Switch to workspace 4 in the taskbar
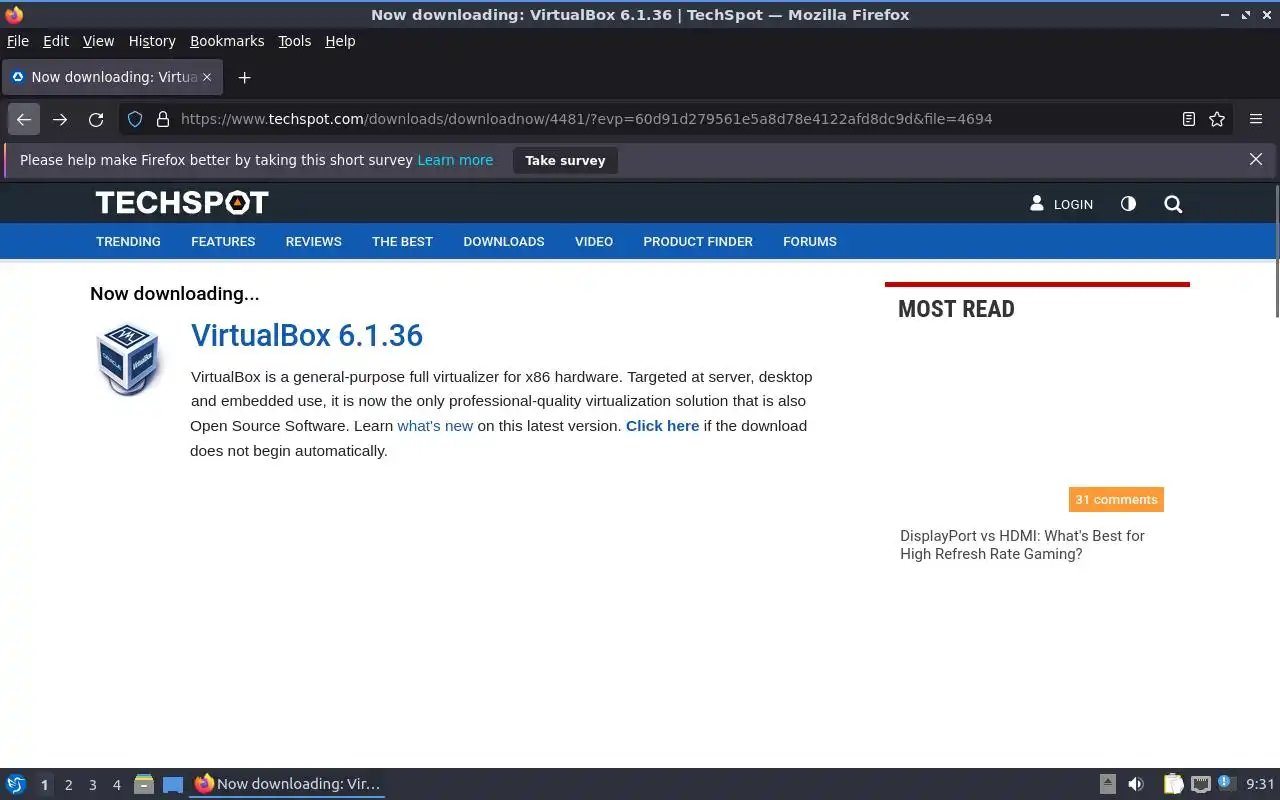 click(x=116, y=785)
